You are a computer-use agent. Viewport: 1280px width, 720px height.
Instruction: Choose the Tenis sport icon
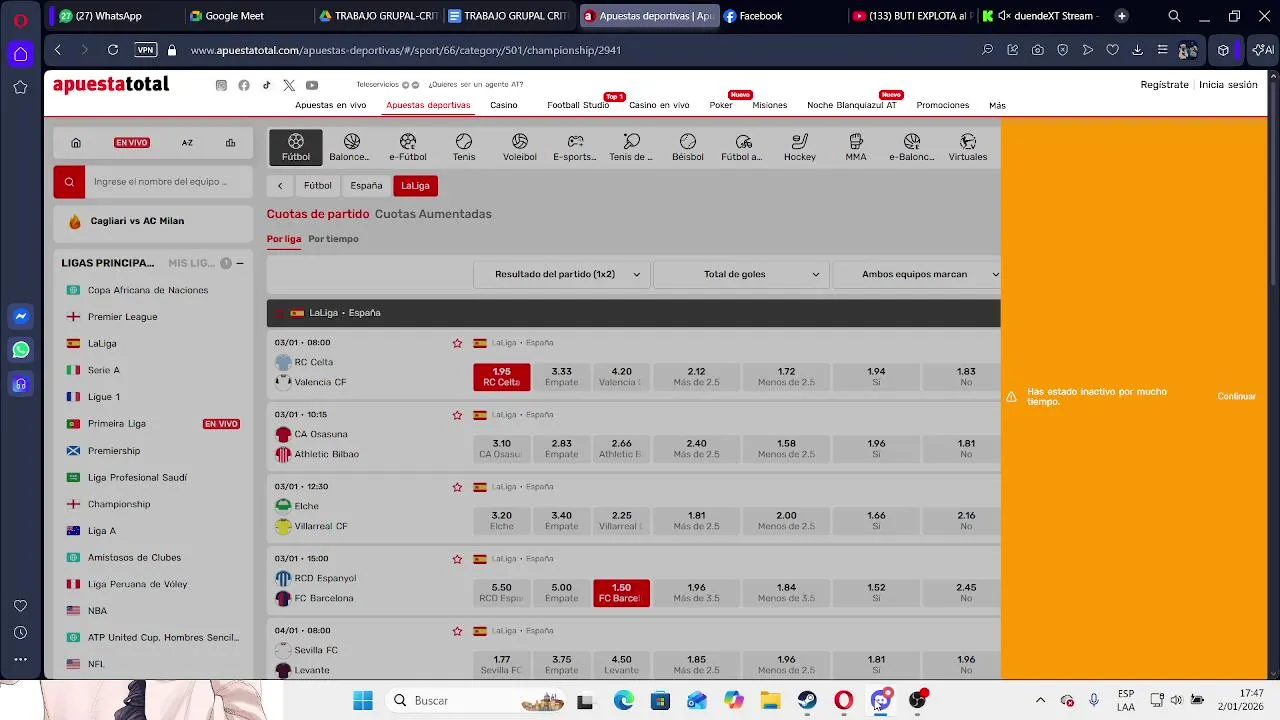[x=463, y=147]
